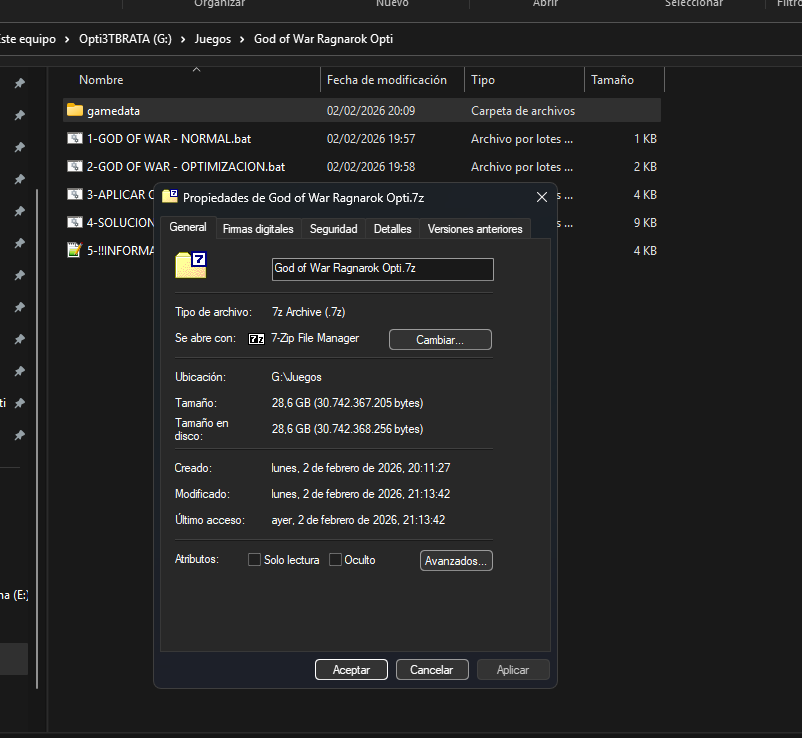Click the large 7z archive icon in General tab
Screen dimensions: 802x738
(191, 265)
